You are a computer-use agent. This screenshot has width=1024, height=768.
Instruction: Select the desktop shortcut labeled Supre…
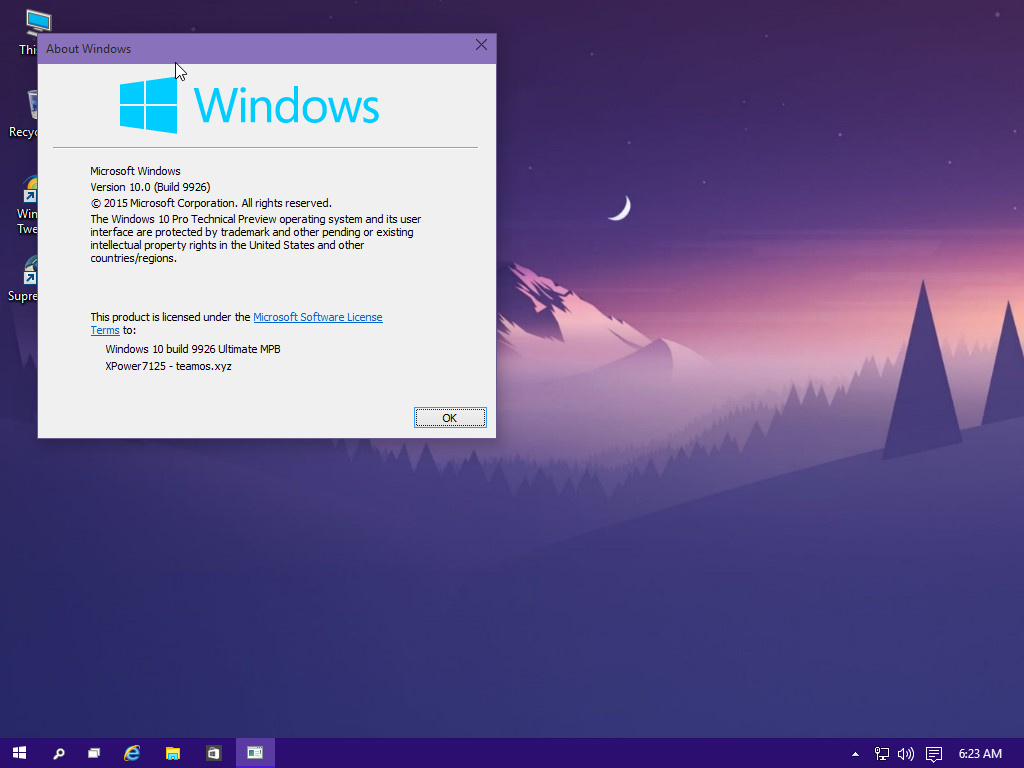point(29,272)
